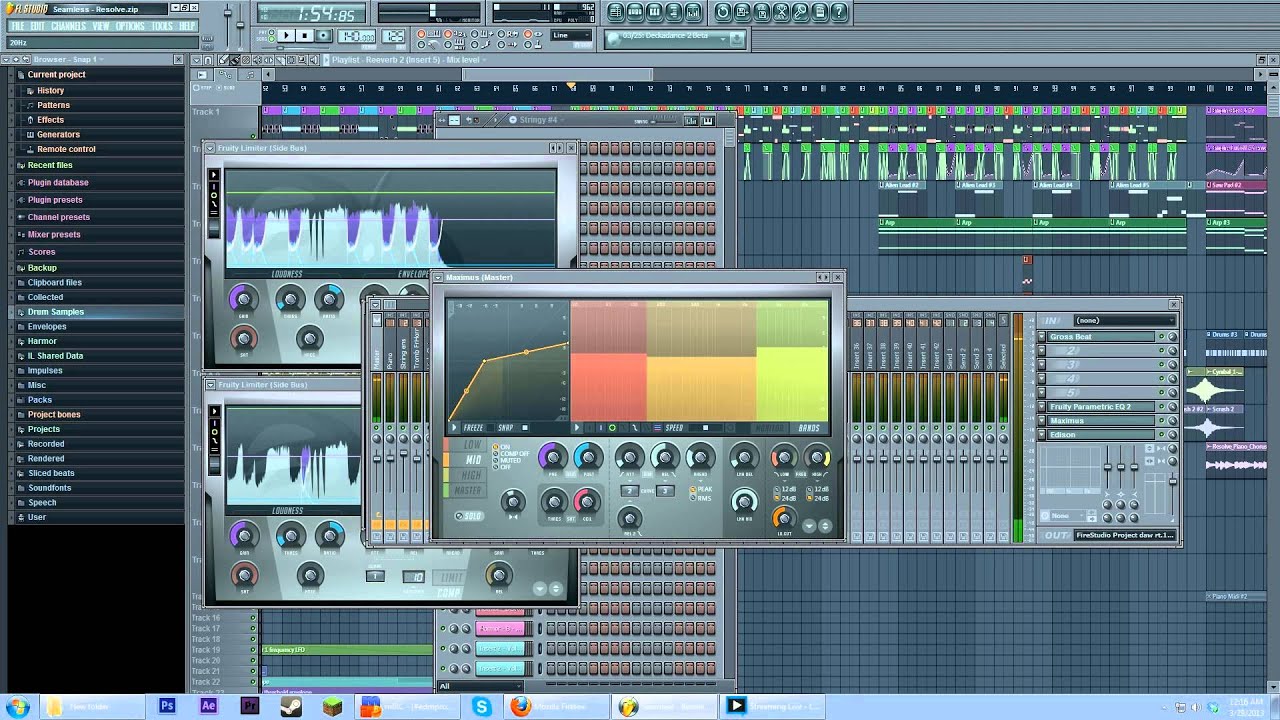Click the Maximus LMH DEL knob
The image size is (1280, 720).
click(x=745, y=457)
